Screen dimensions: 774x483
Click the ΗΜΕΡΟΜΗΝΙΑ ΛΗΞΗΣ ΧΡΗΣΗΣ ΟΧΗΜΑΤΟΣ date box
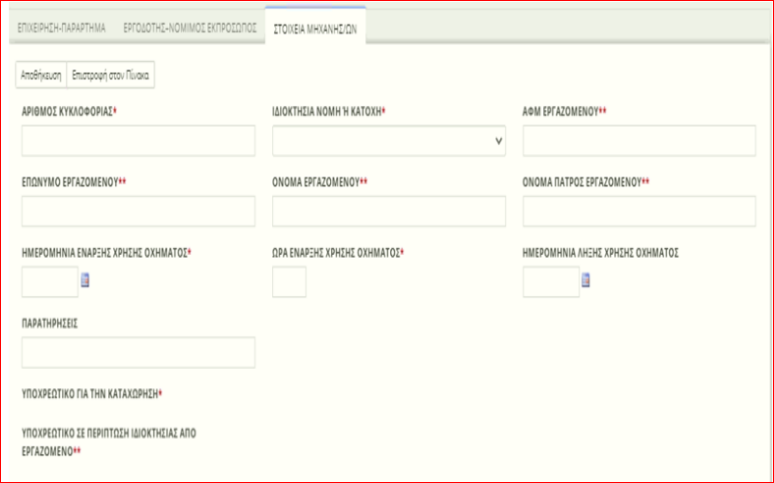click(550, 282)
